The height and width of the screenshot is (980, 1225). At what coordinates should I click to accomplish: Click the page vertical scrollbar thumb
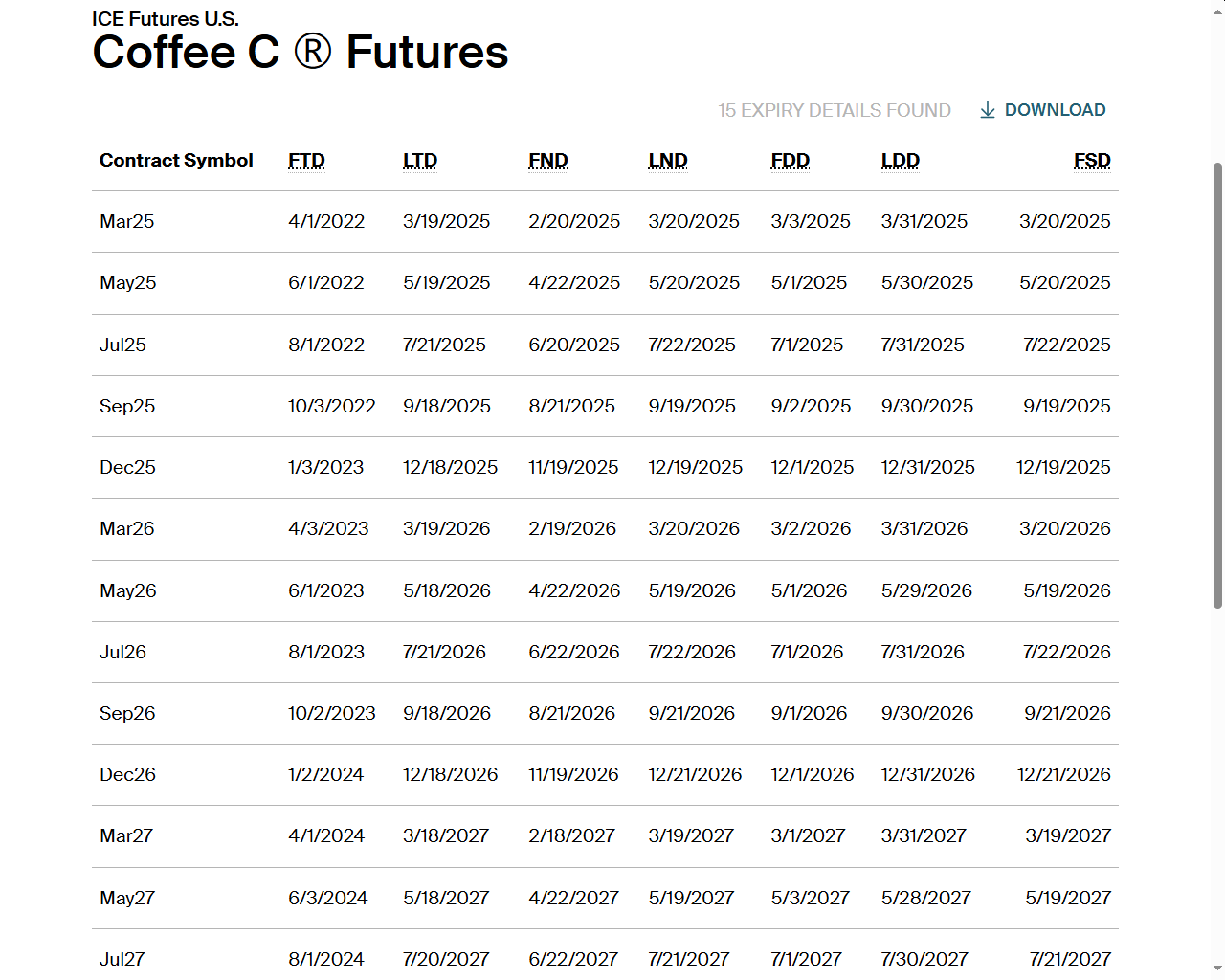coord(1217,385)
